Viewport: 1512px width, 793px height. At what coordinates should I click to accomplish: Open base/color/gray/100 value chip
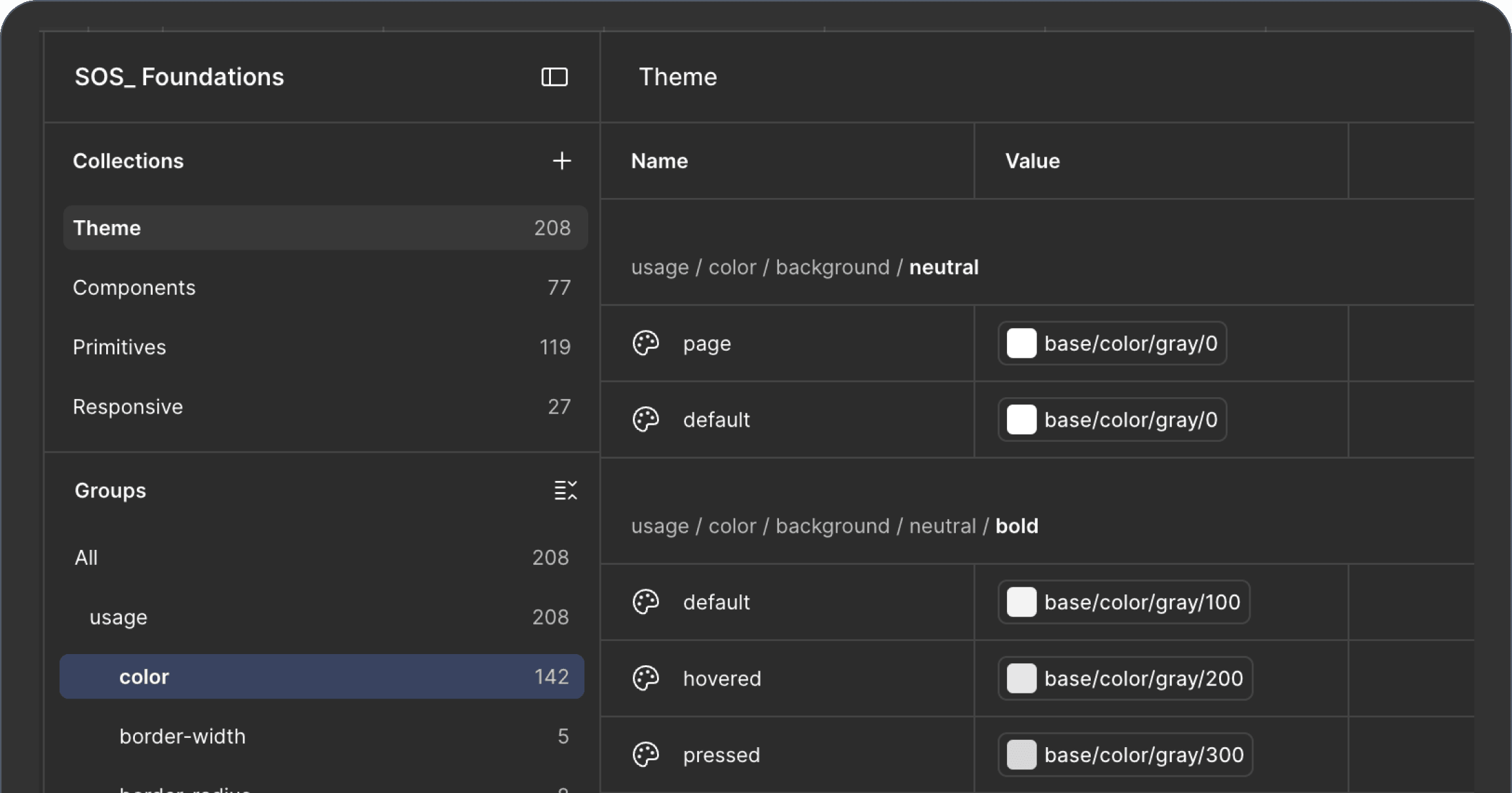[1124, 602]
